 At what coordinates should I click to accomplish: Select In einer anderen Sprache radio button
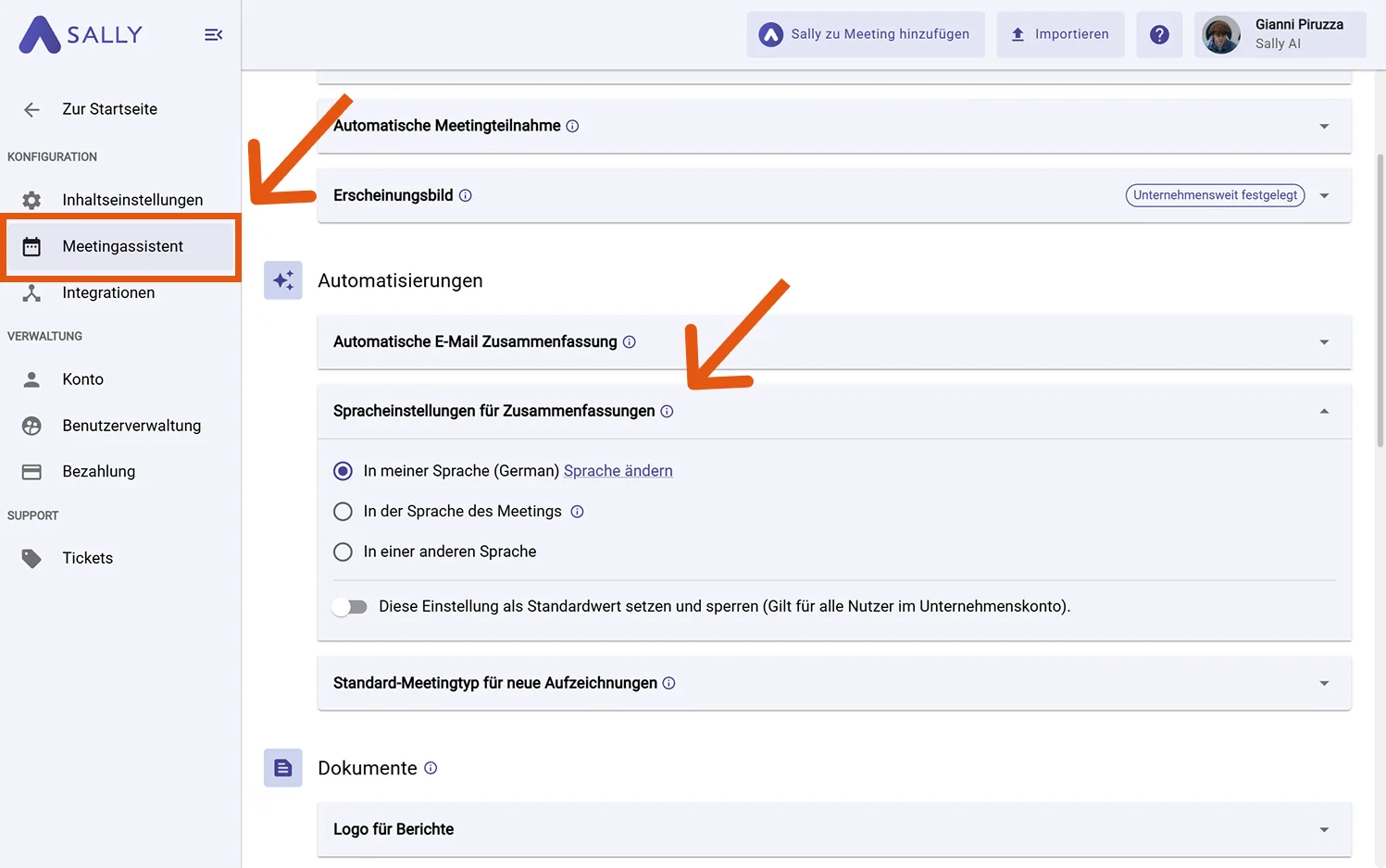coord(343,552)
